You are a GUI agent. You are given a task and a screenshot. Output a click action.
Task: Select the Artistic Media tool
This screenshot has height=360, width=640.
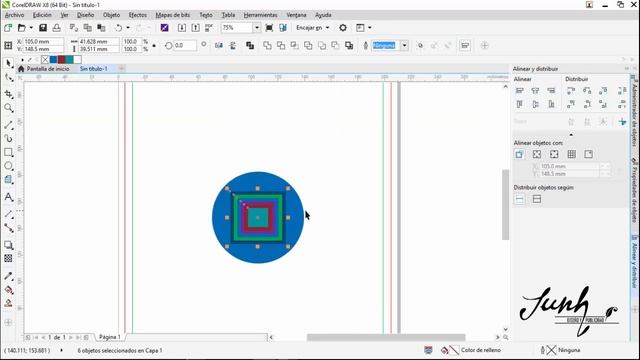[9, 139]
